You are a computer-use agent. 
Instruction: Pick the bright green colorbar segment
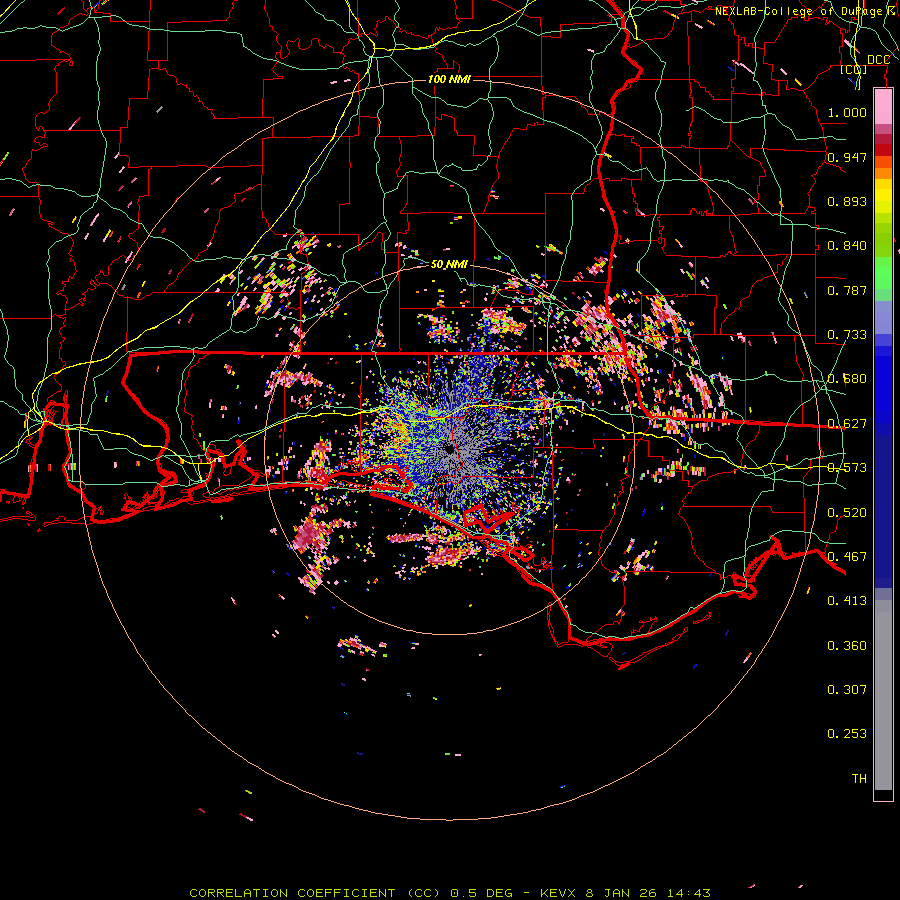click(x=883, y=273)
